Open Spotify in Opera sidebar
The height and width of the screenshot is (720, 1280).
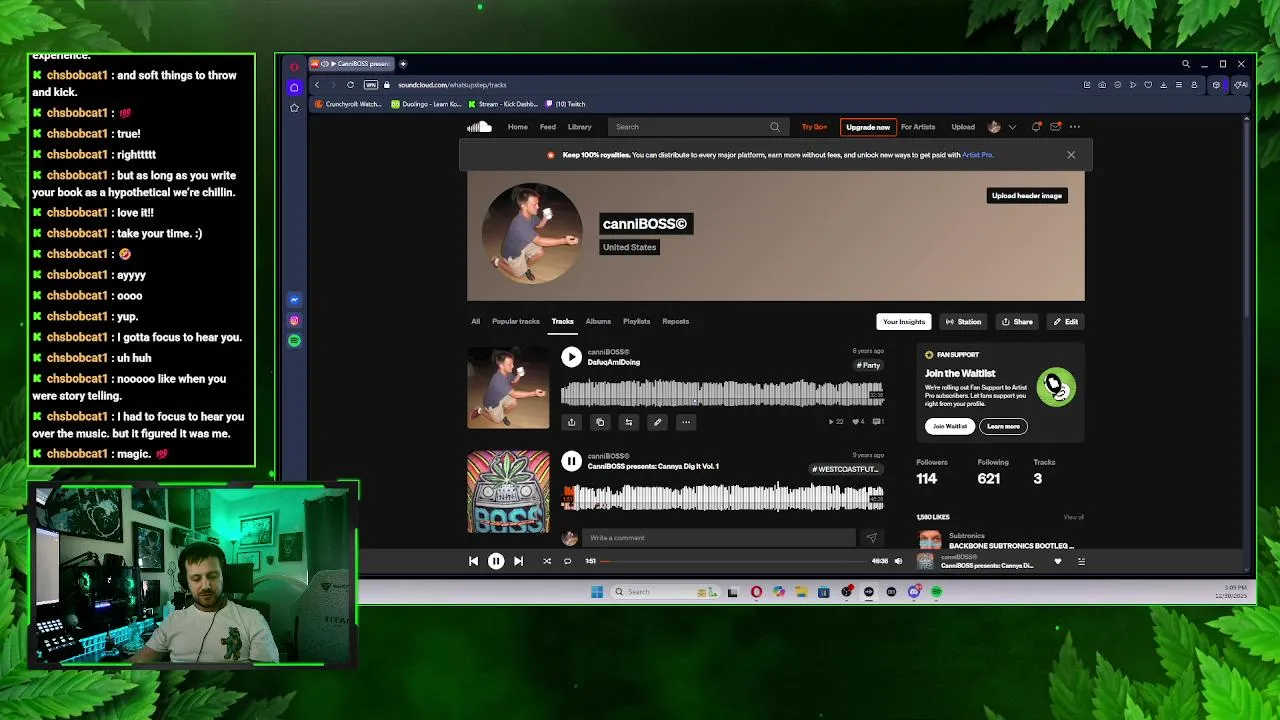click(x=294, y=341)
